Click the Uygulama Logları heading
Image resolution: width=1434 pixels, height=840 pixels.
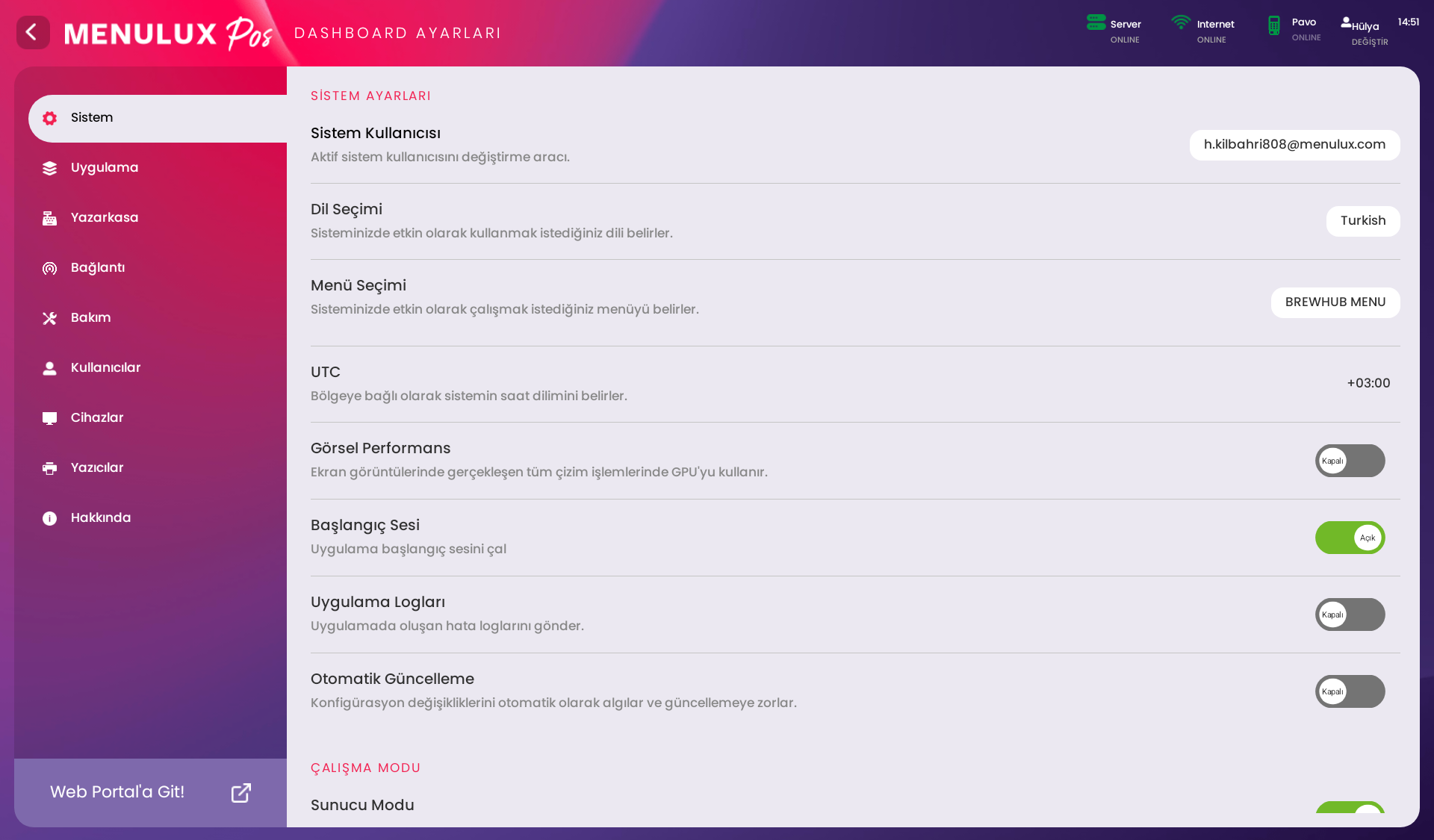tap(378, 603)
